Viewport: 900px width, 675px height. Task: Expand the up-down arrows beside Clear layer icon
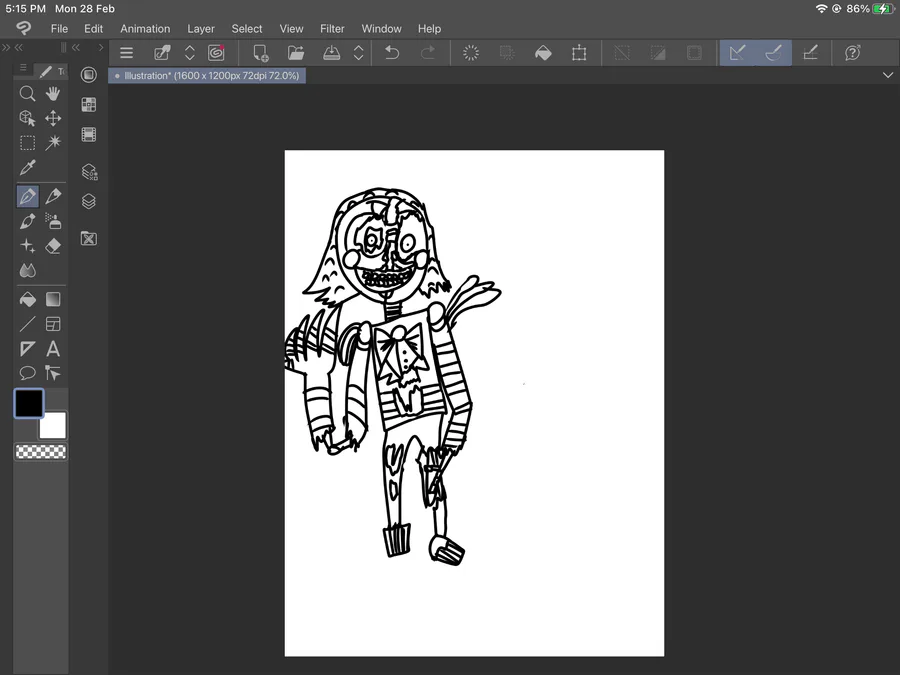coord(189,53)
